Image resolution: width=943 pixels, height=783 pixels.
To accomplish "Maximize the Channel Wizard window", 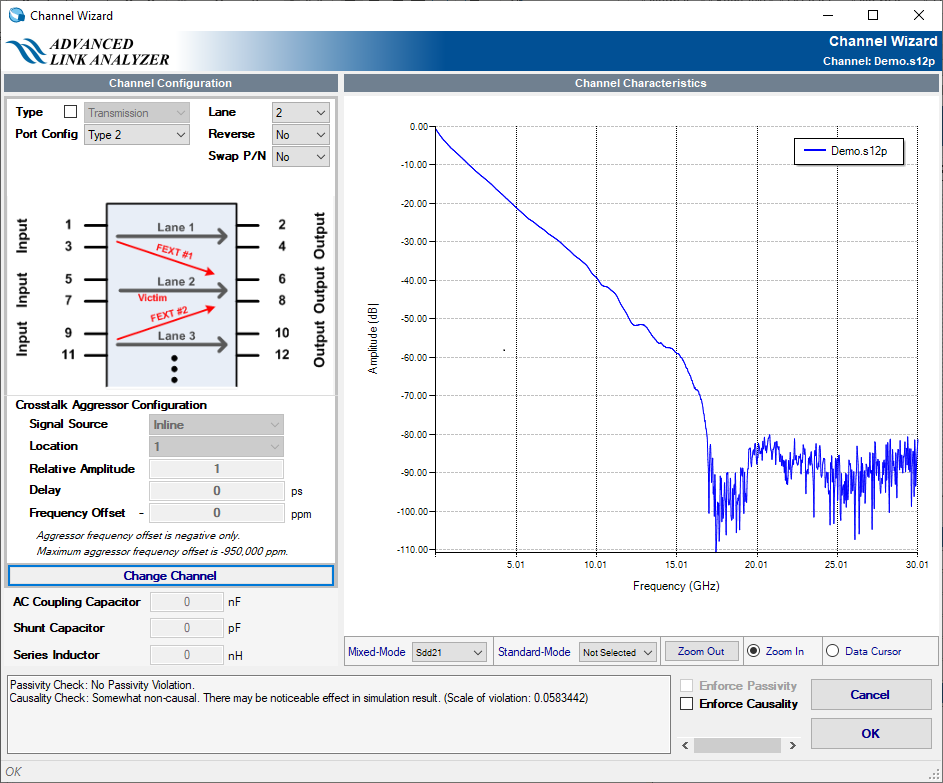I will pyautogui.click(x=872, y=15).
